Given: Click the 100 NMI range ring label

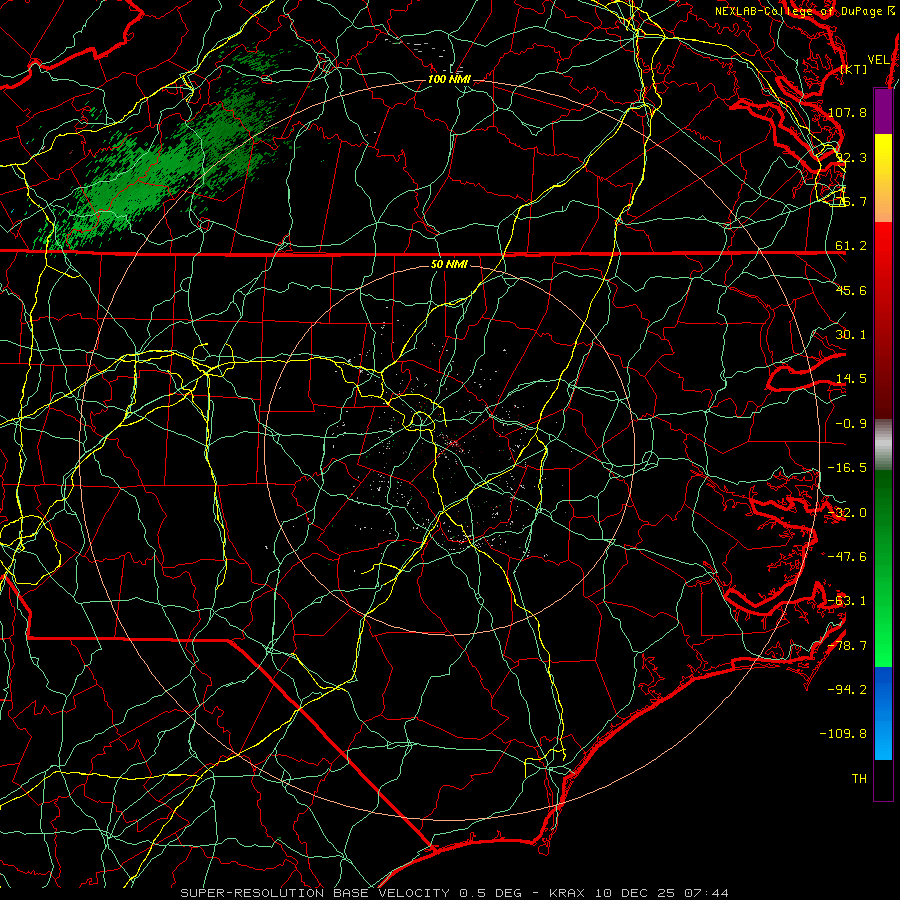Looking at the screenshot, I should 449,79.
